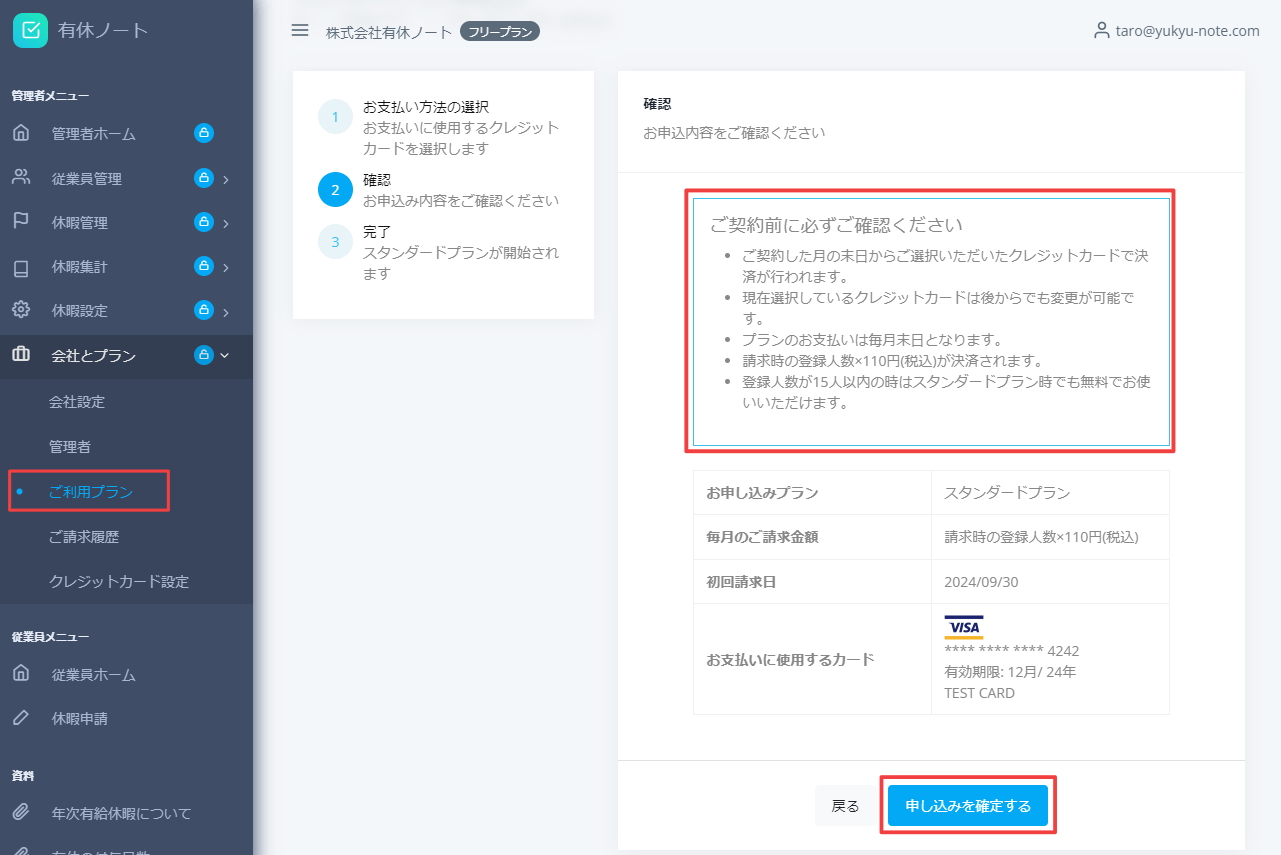Click the 有休ノート logo icon
1281x855 pixels.
pos(29,30)
